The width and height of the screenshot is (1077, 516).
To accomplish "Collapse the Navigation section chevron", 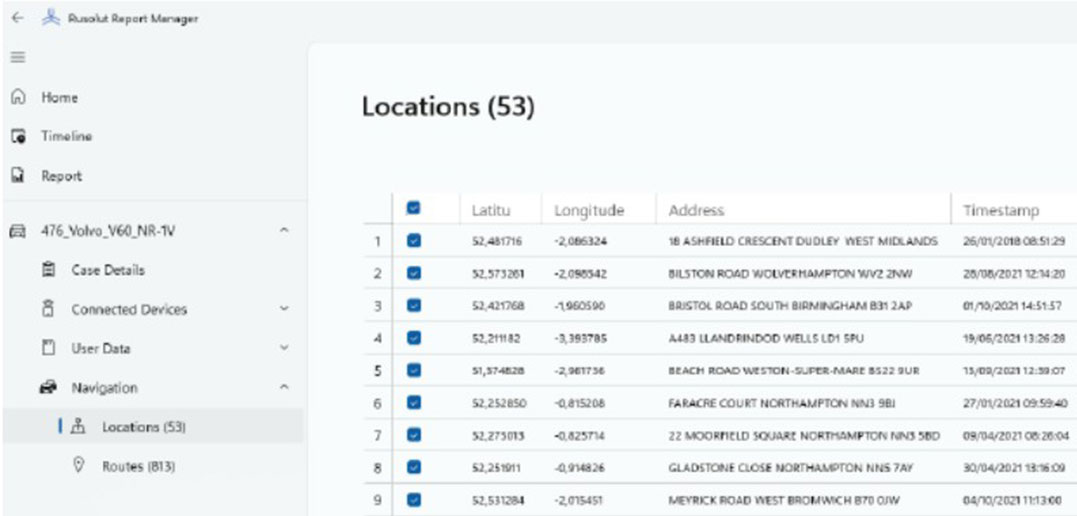I will (x=285, y=388).
